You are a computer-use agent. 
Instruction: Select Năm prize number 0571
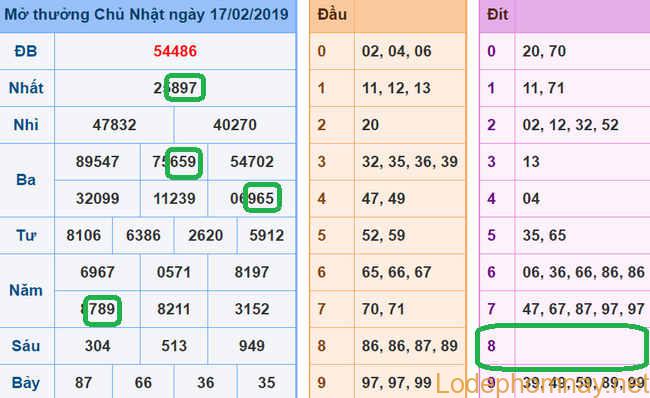point(174,272)
